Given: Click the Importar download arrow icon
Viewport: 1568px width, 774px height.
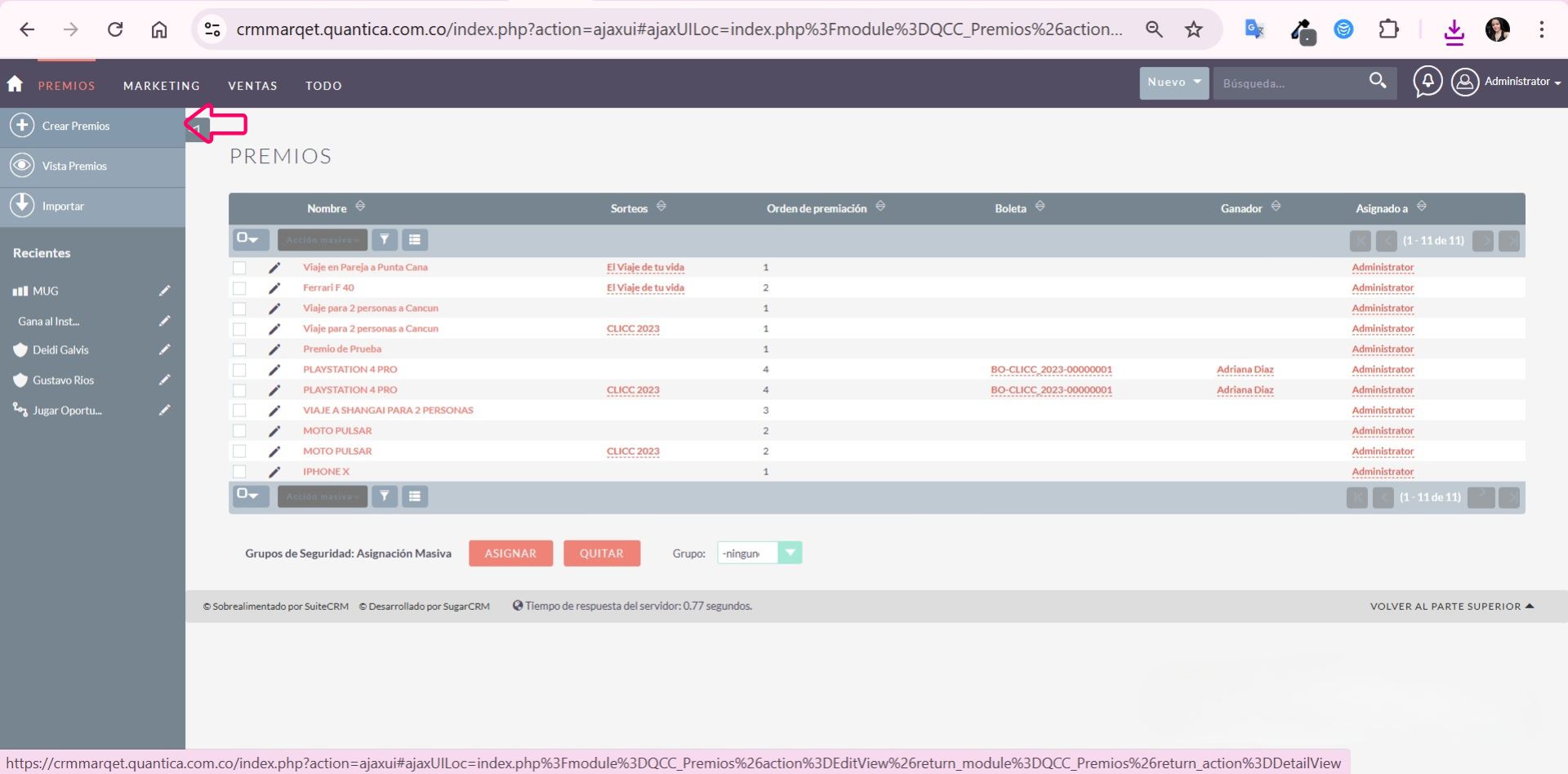Looking at the screenshot, I should coord(22,205).
